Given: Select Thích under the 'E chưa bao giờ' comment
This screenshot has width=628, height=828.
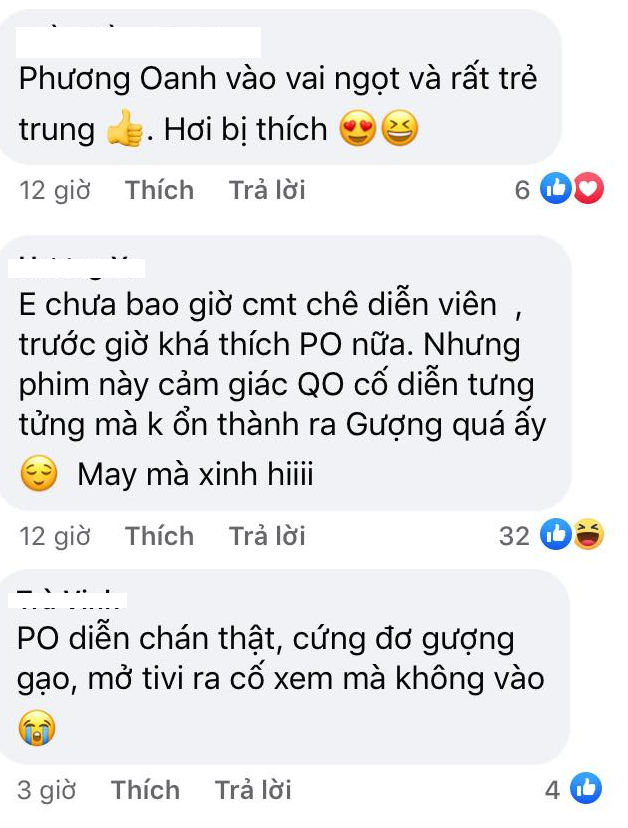Looking at the screenshot, I should 159,535.
